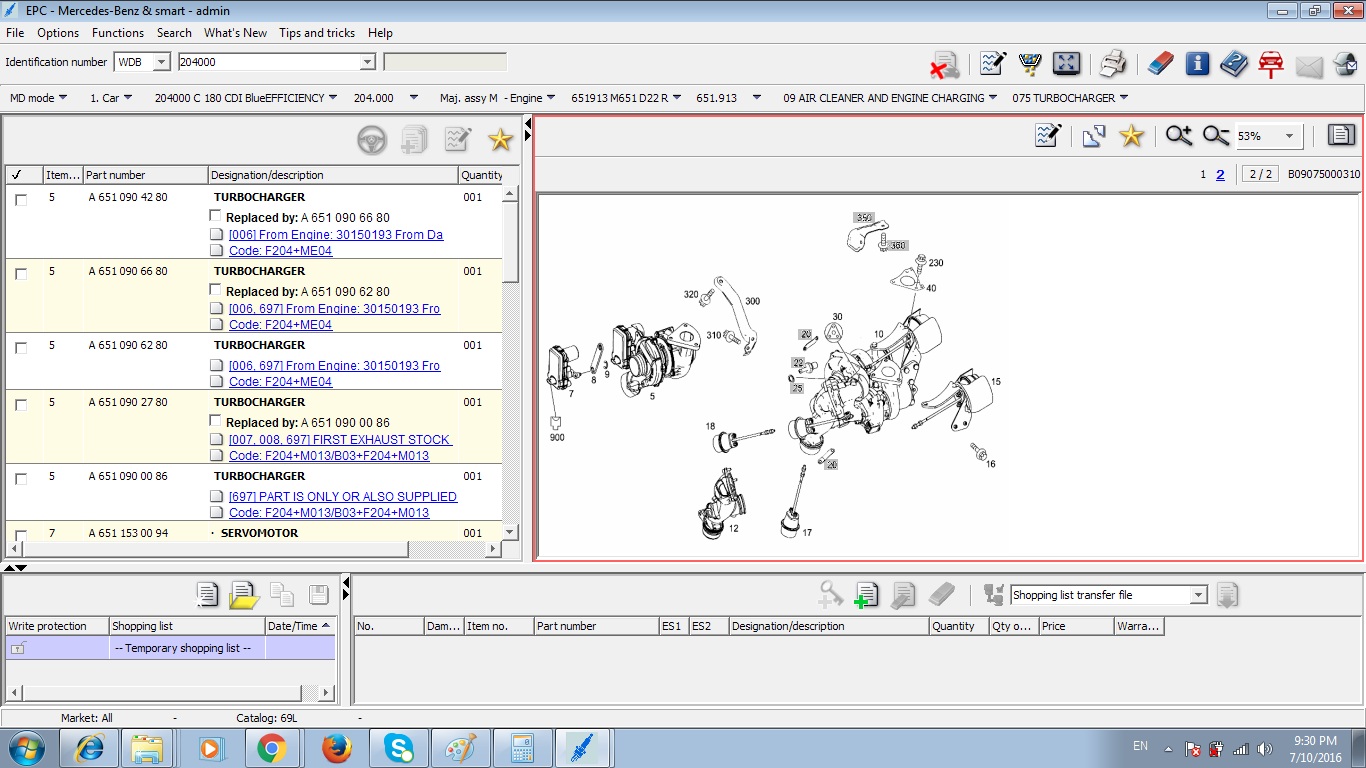Open the blue info icon

pos(1197,64)
